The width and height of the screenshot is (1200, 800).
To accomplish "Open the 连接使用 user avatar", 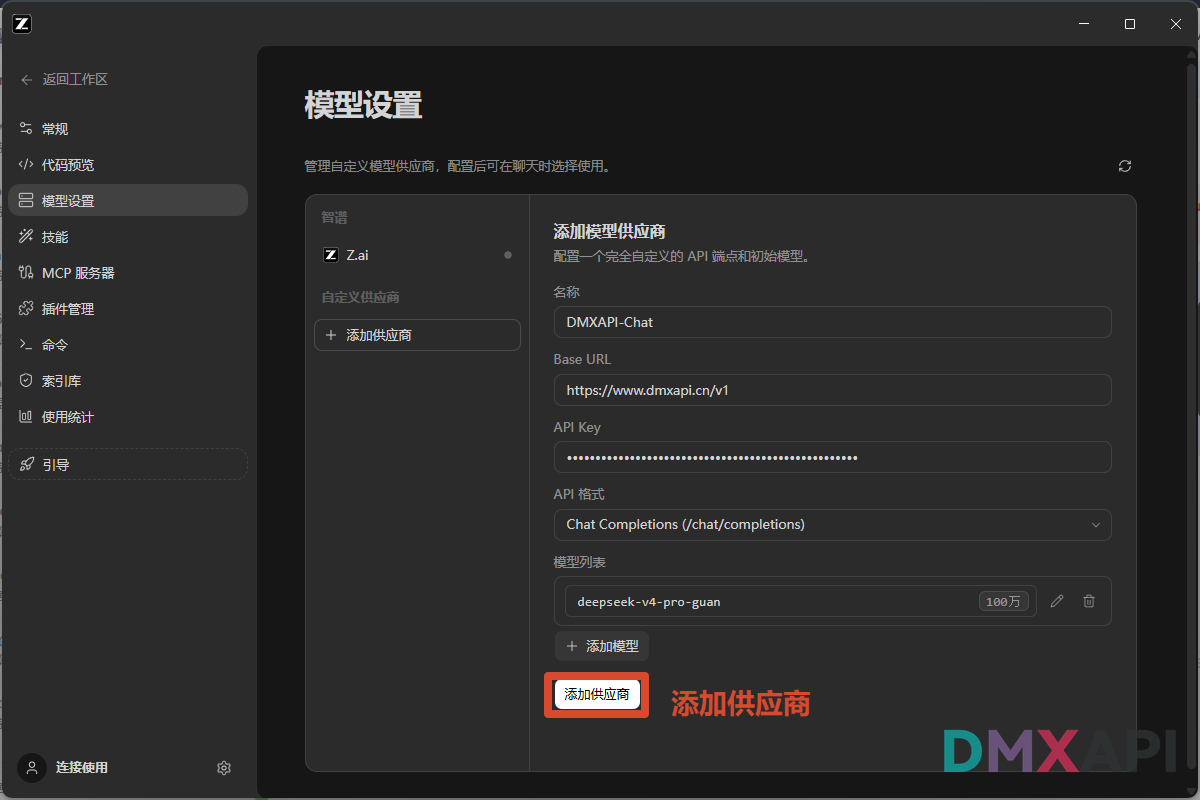I will (x=32, y=768).
